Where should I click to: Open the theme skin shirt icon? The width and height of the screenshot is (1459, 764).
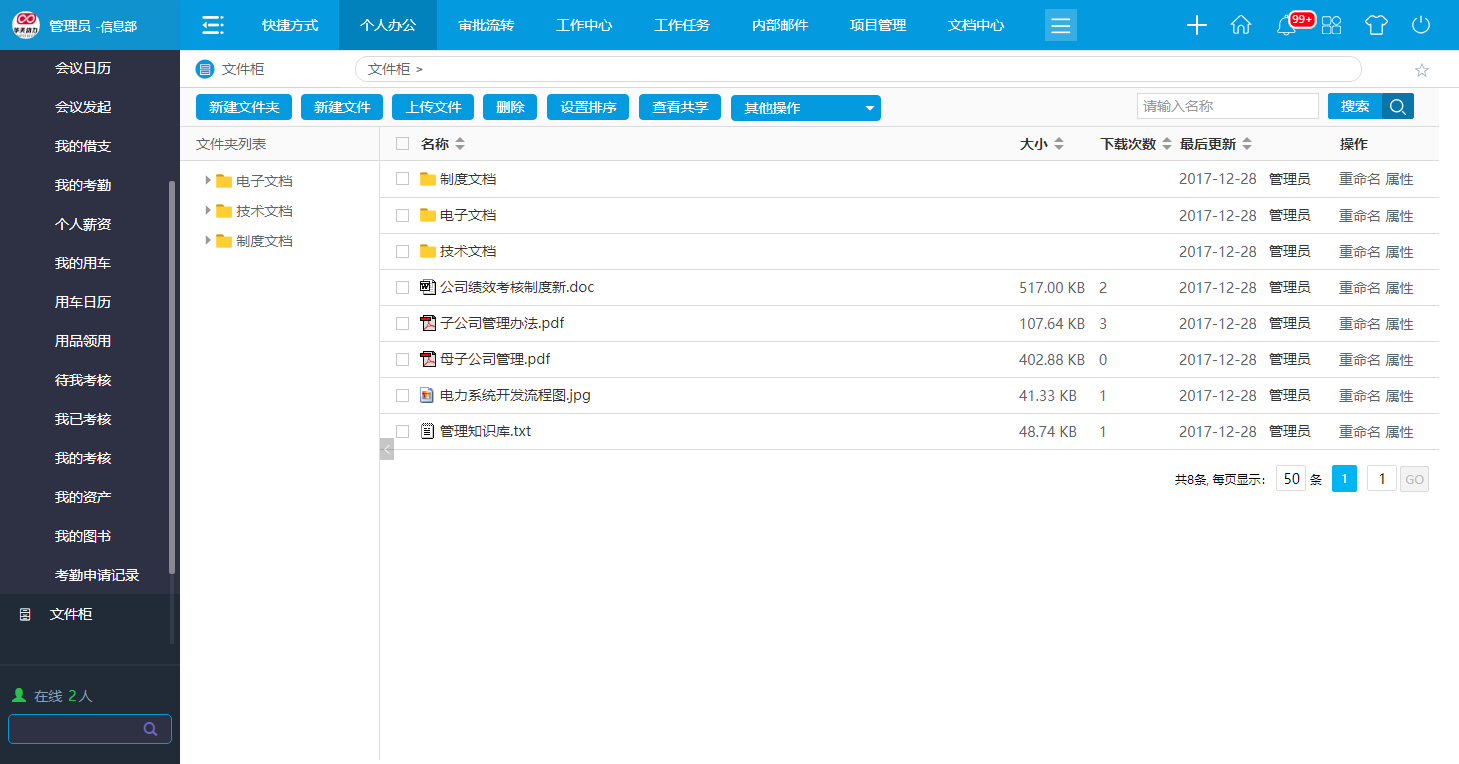pos(1376,25)
